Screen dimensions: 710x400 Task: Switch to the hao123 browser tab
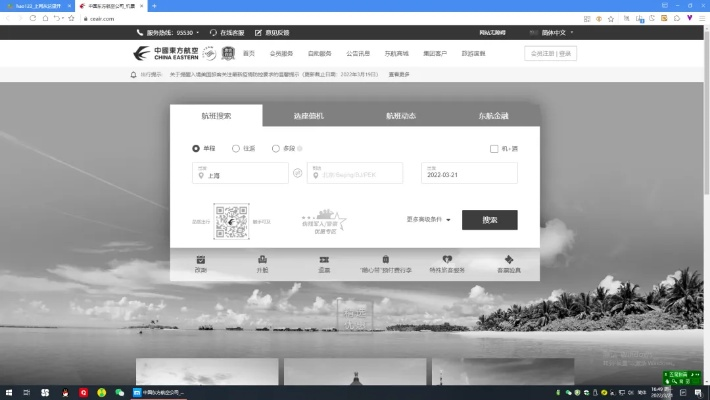coord(38,6)
